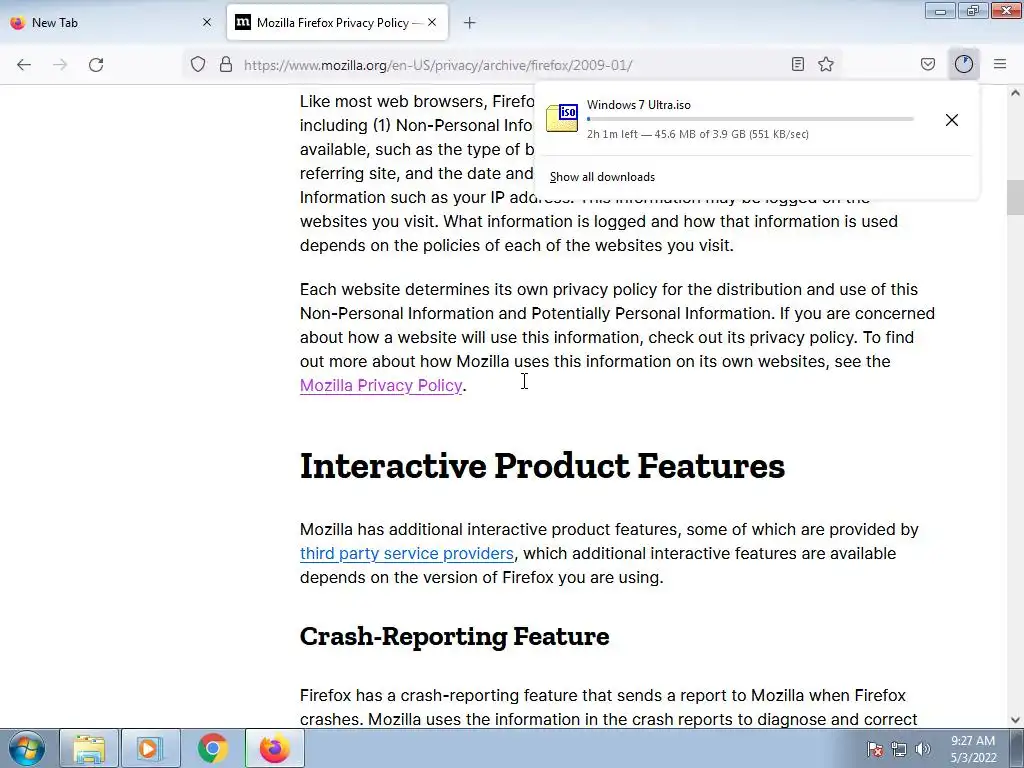Click scrollbar down arrow
The image size is (1024, 768).
click(1015, 720)
